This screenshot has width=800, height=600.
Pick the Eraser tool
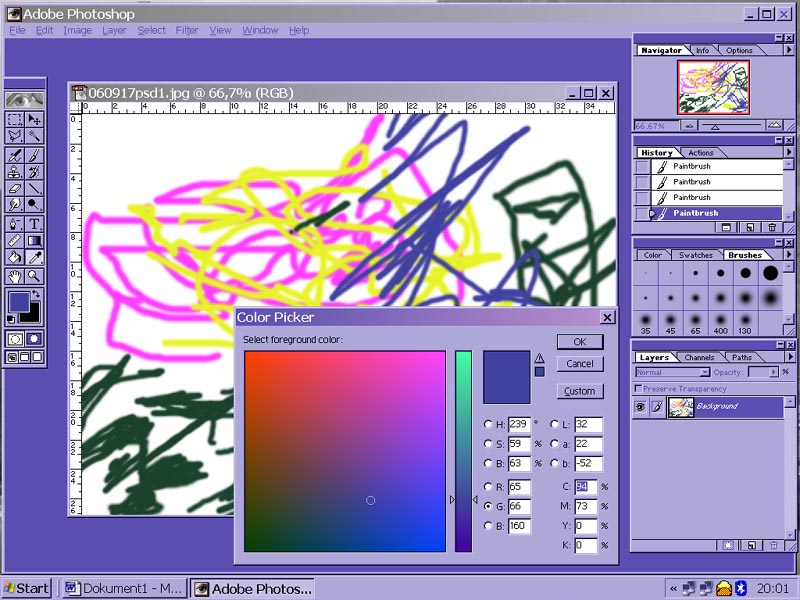click(15, 188)
